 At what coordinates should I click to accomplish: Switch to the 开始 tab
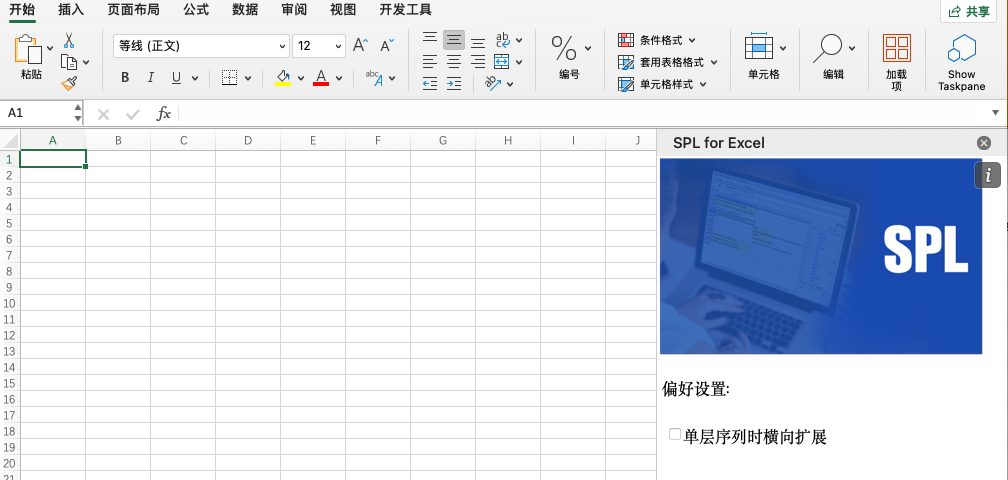tap(22, 10)
